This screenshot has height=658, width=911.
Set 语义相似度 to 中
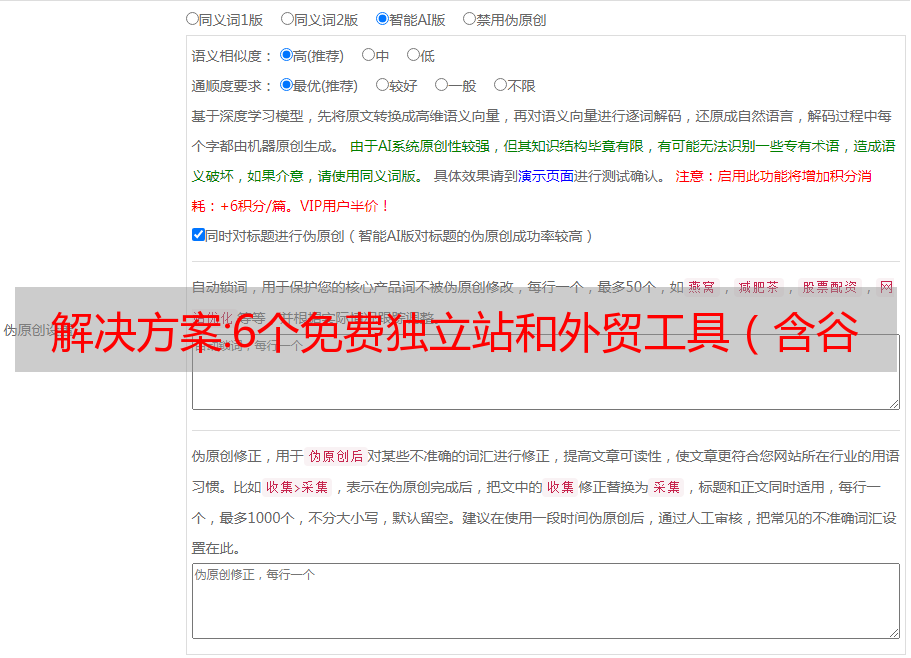click(x=368, y=55)
